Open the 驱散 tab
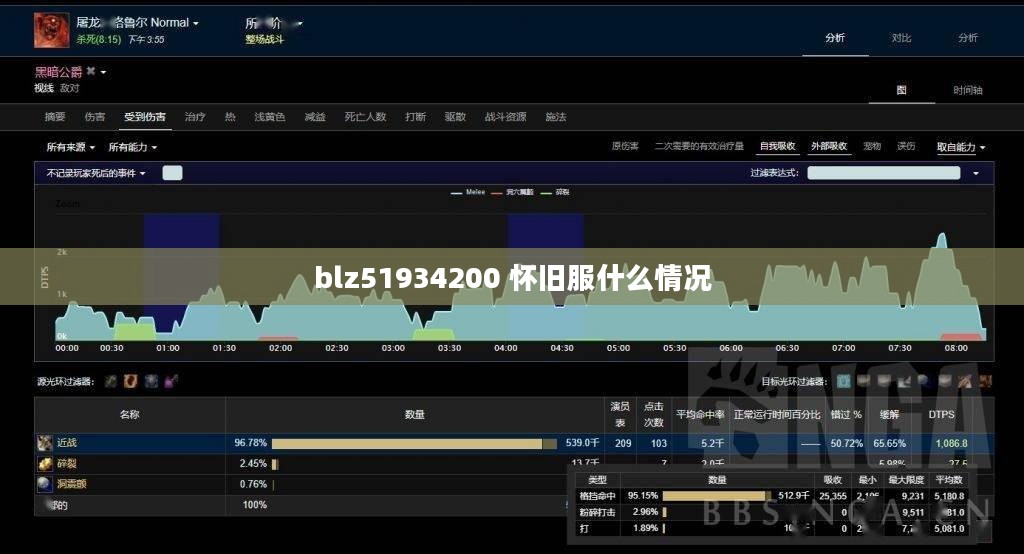 455,117
